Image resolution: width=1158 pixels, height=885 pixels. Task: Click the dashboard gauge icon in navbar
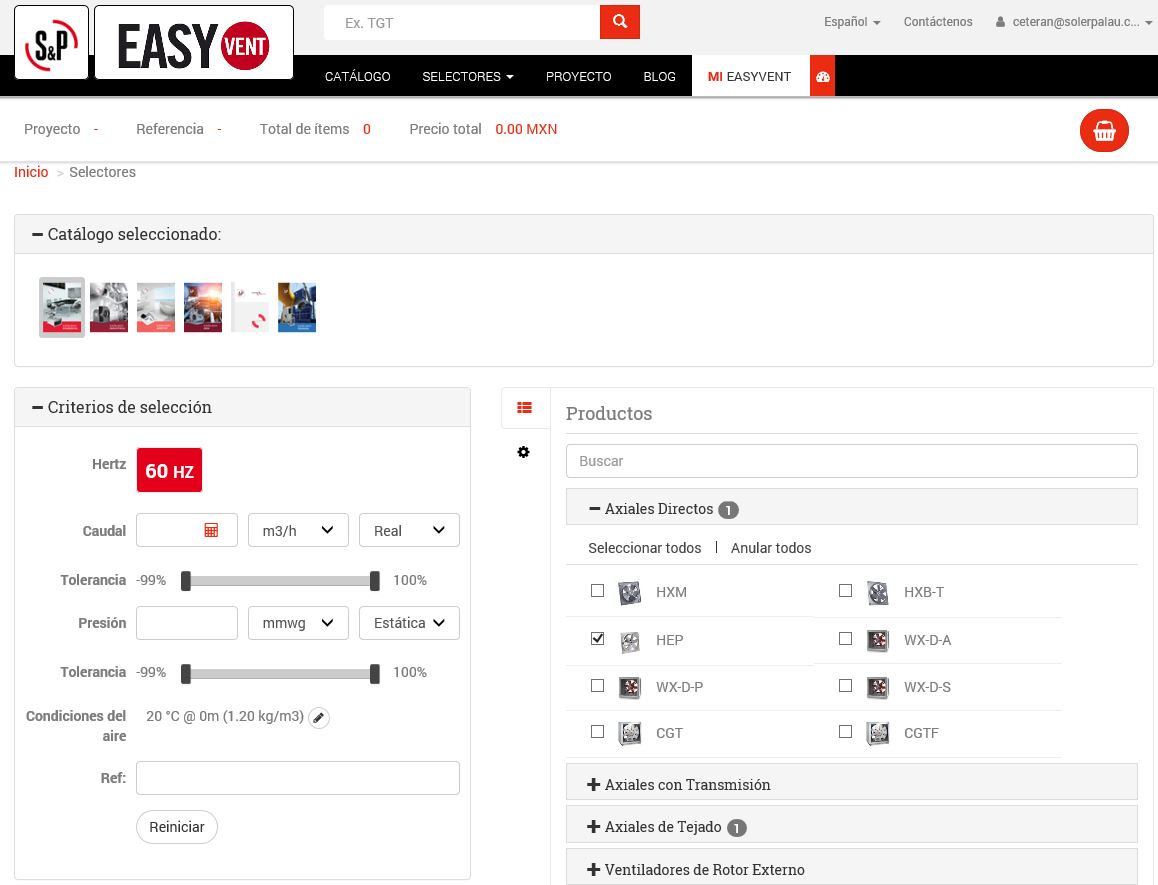[x=823, y=77]
